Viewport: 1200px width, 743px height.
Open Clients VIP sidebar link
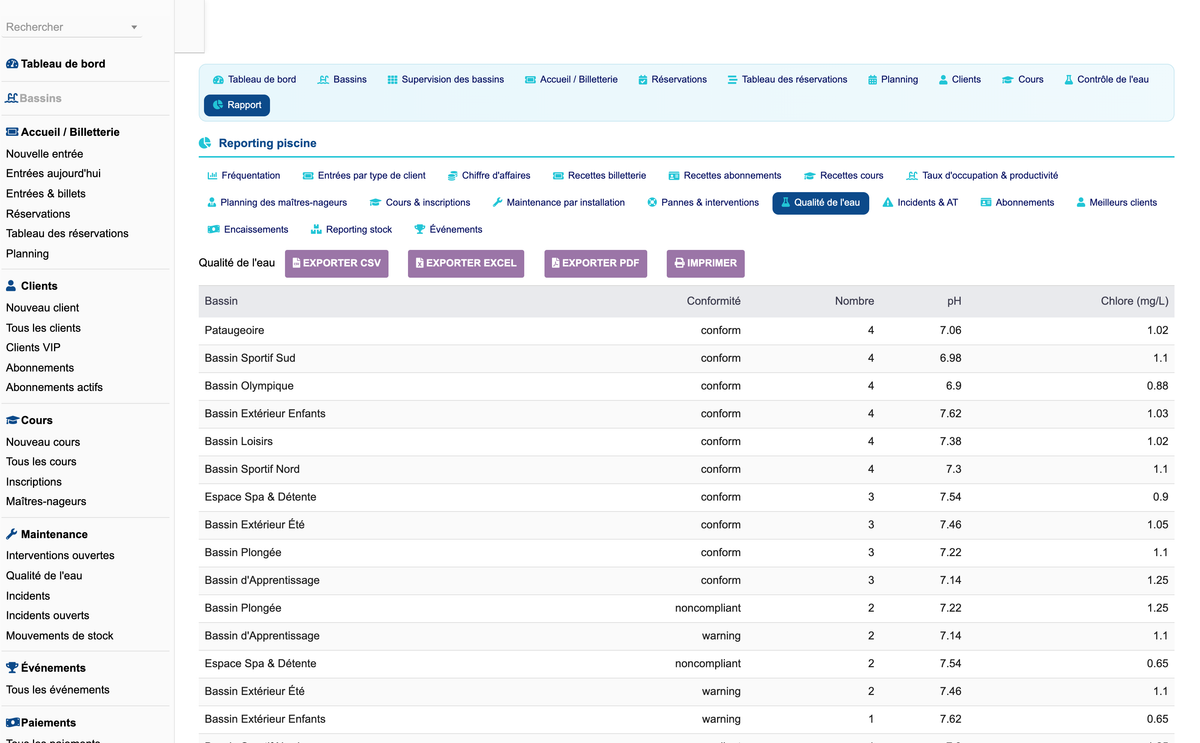point(33,348)
